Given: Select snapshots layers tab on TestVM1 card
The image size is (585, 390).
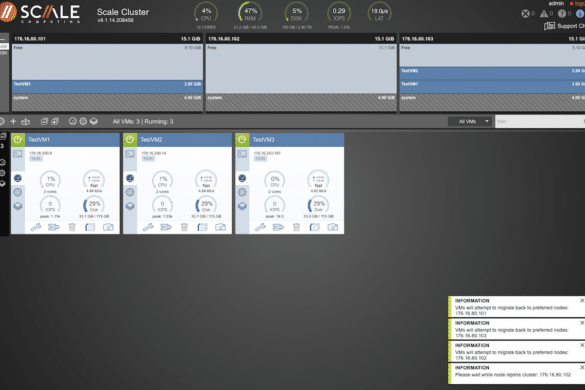Looking at the screenshot, I should click(x=18, y=206).
